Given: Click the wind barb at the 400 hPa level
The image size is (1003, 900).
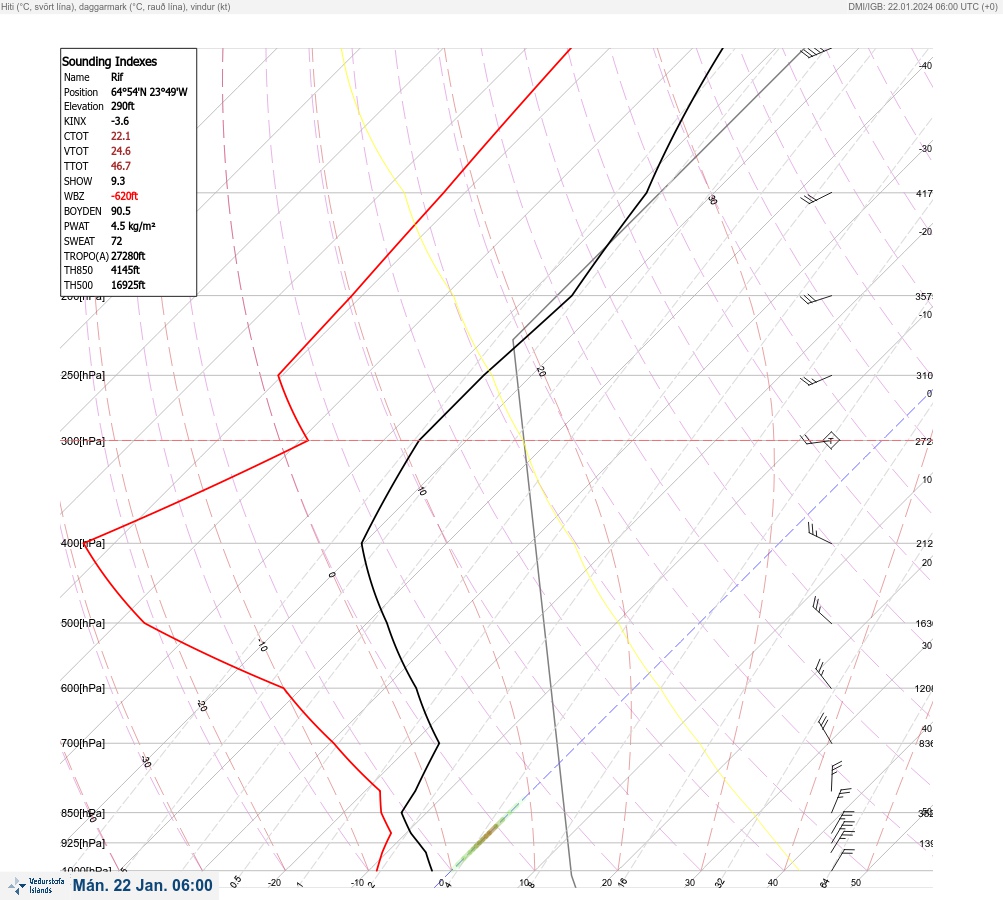Looking at the screenshot, I should point(819,533).
